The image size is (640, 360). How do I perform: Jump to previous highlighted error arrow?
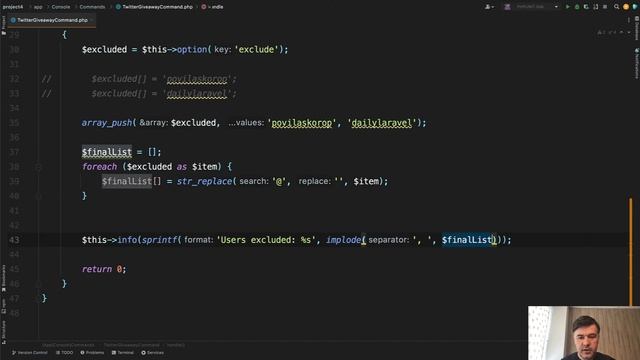point(621,32)
